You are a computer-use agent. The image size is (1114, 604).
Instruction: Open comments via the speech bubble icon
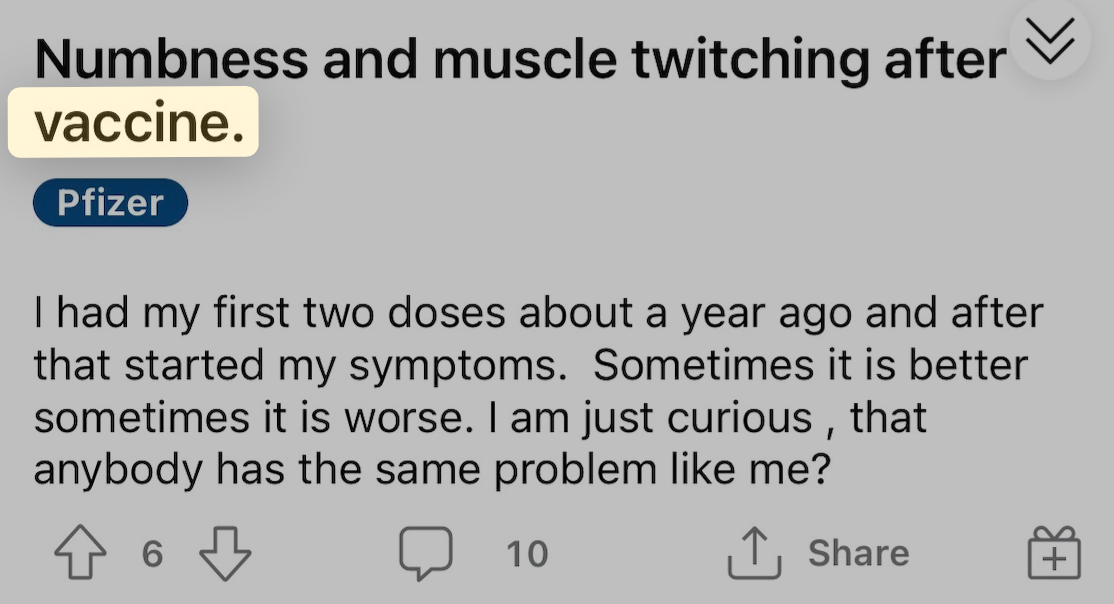(426, 553)
